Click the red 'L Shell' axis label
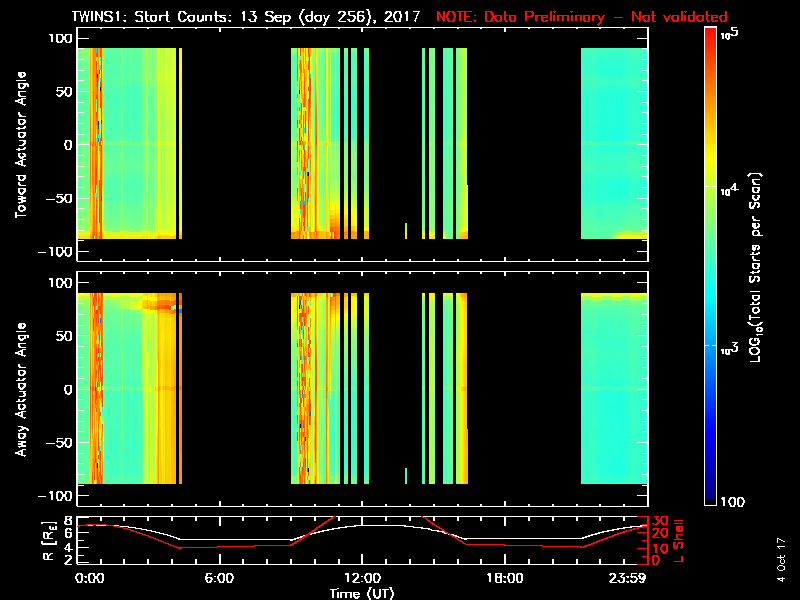800x600 pixels. [680, 540]
